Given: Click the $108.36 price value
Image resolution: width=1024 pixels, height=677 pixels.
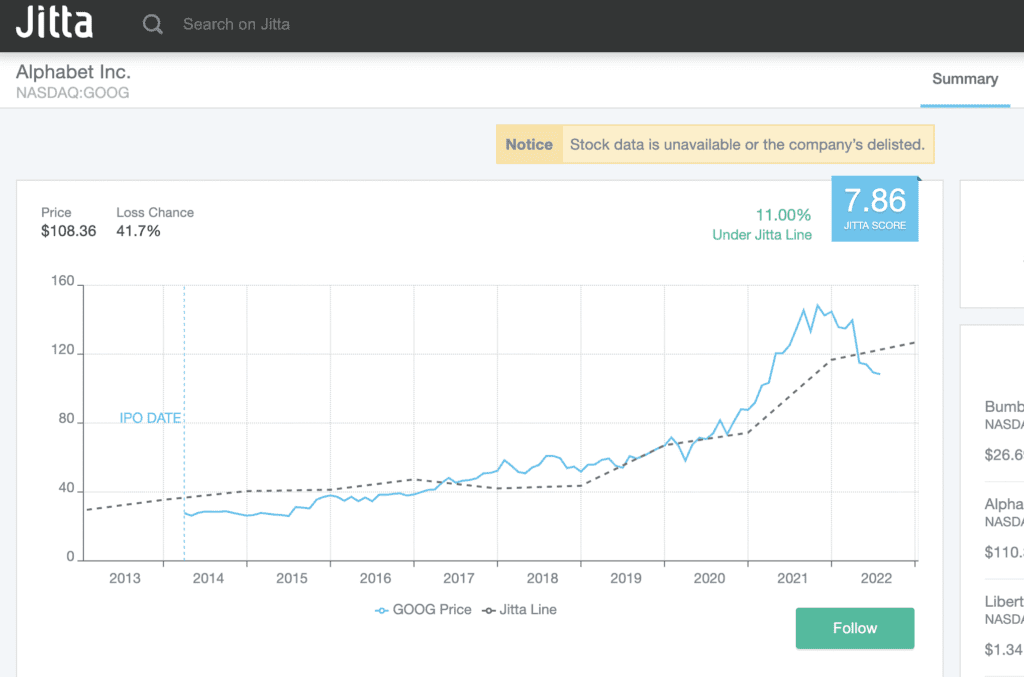Looking at the screenshot, I should point(69,231).
